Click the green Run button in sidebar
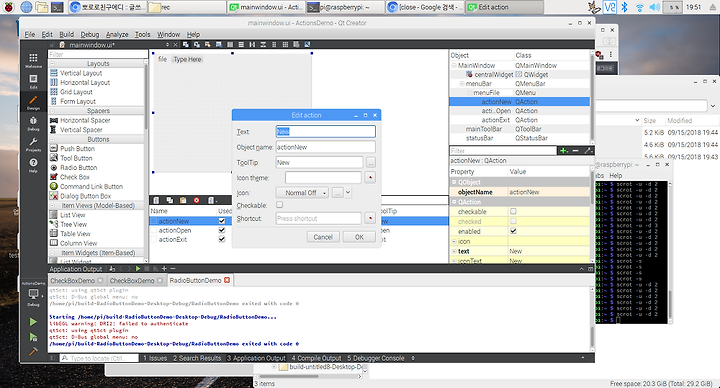Screen dimensions: 720x388 [x=33, y=322]
